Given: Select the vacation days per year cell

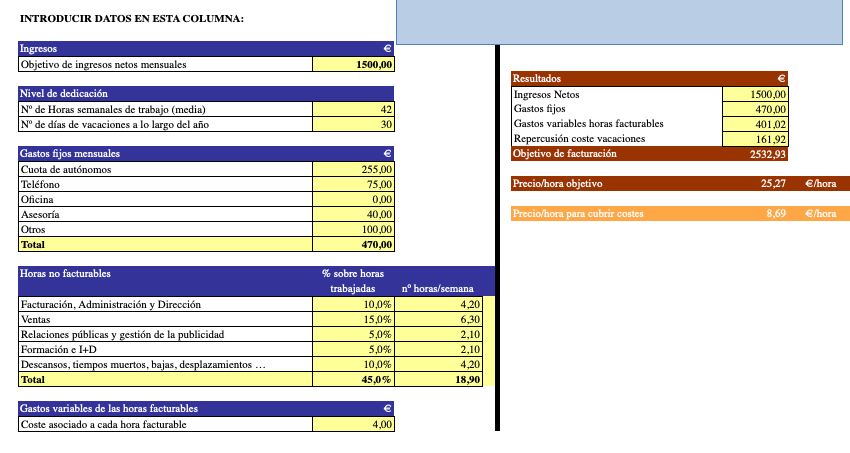Looking at the screenshot, I should click(354, 125).
